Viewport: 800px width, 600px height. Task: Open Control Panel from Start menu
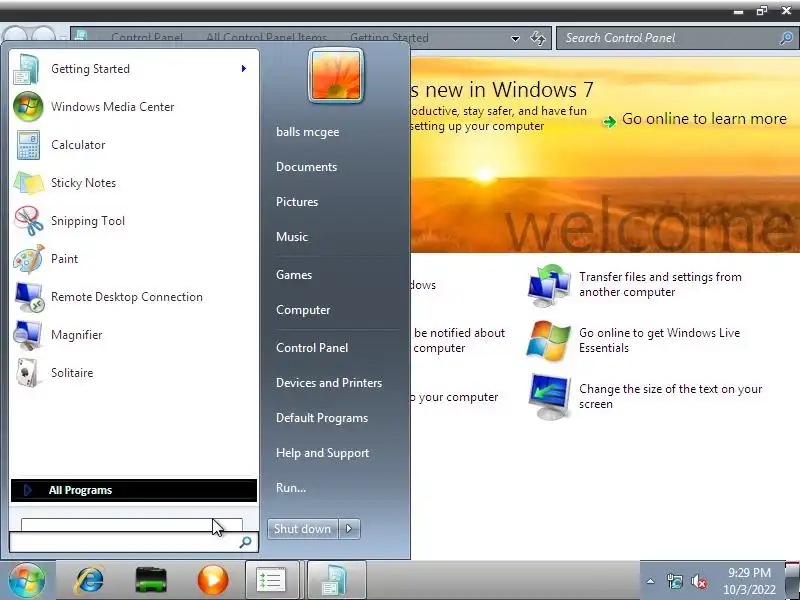point(312,347)
